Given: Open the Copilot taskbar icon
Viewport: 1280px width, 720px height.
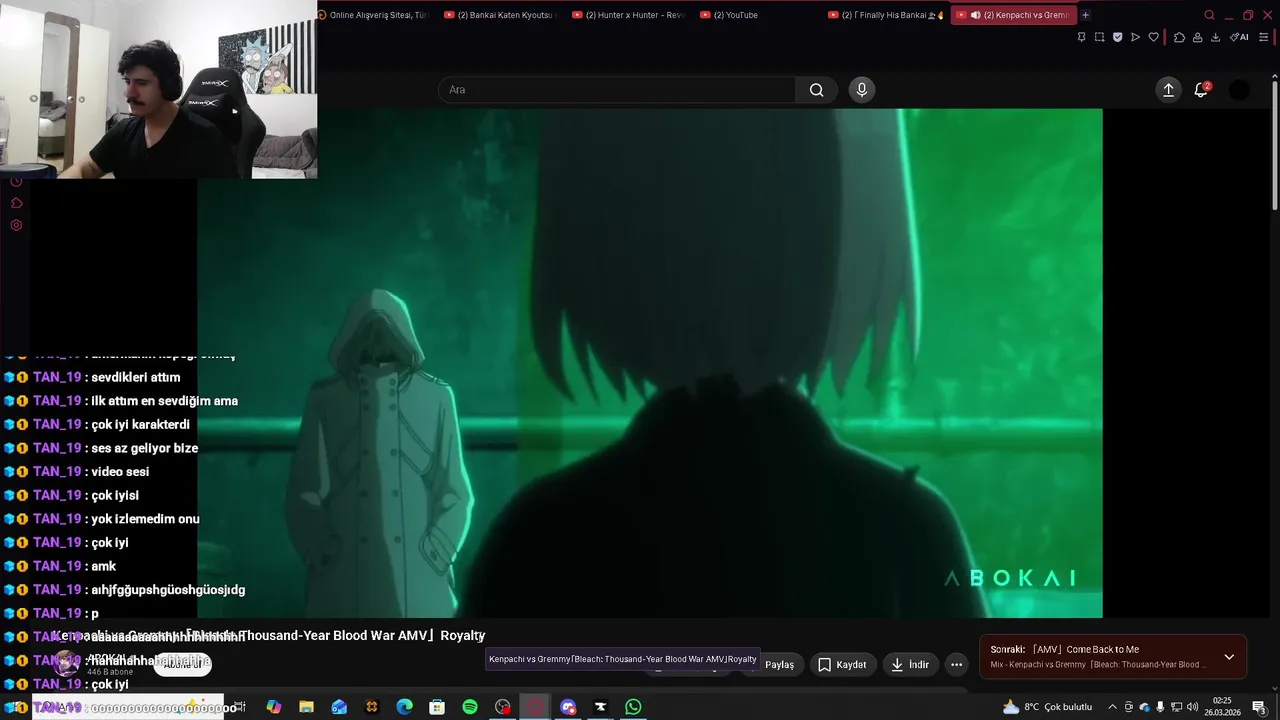Looking at the screenshot, I should (x=273, y=707).
